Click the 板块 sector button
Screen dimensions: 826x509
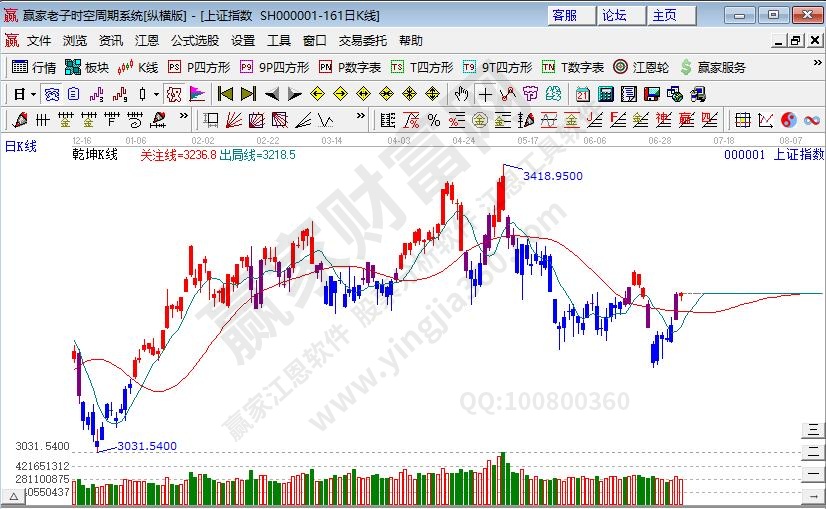tap(86, 67)
